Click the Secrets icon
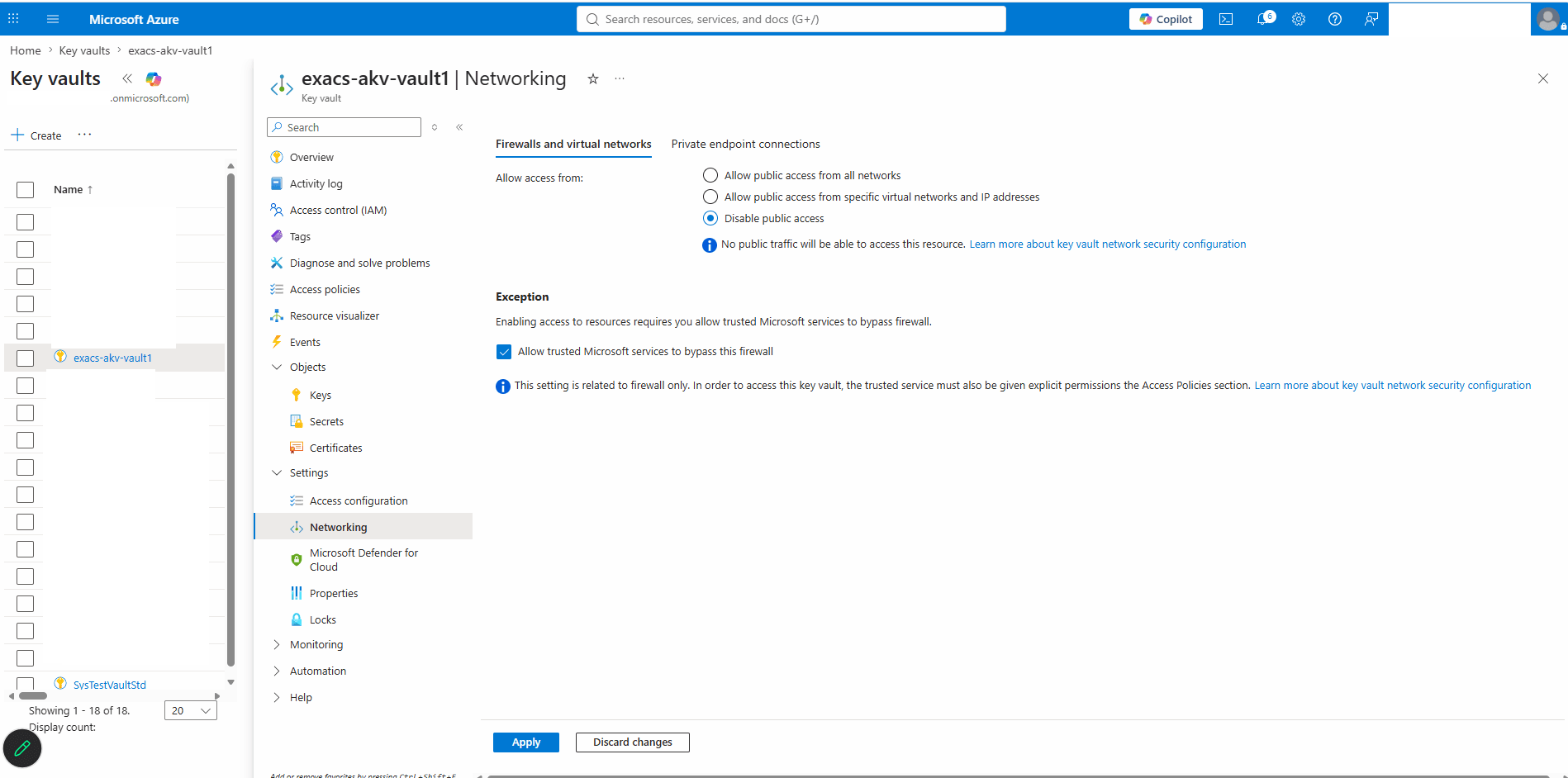 [x=297, y=421]
